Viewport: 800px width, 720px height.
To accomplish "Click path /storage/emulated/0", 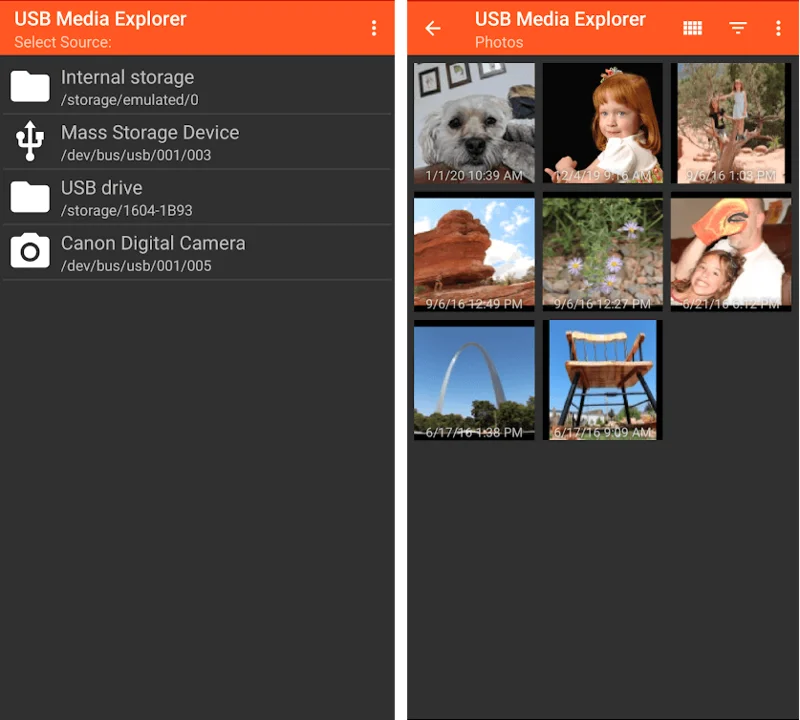I will (130, 100).
